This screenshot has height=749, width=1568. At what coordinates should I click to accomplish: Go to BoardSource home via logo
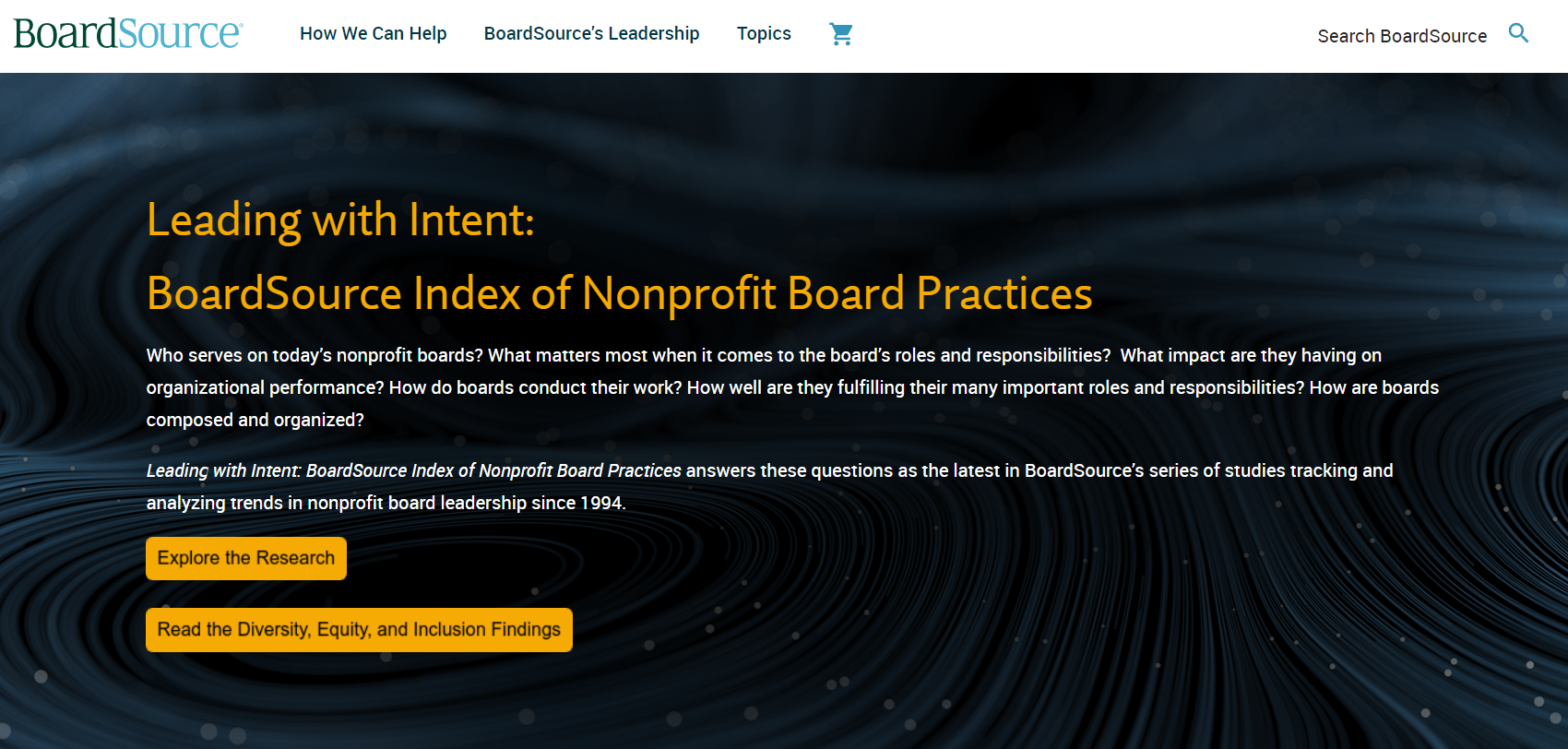tap(128, 33)
